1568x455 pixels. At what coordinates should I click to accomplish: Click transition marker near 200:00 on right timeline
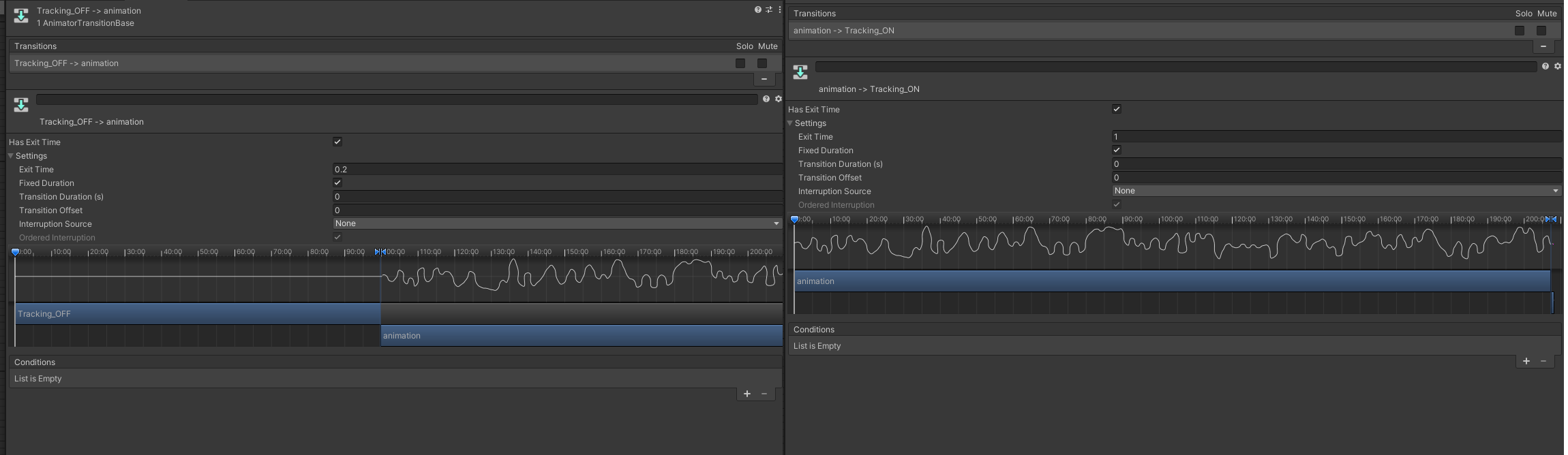(x=1551, y=219)
